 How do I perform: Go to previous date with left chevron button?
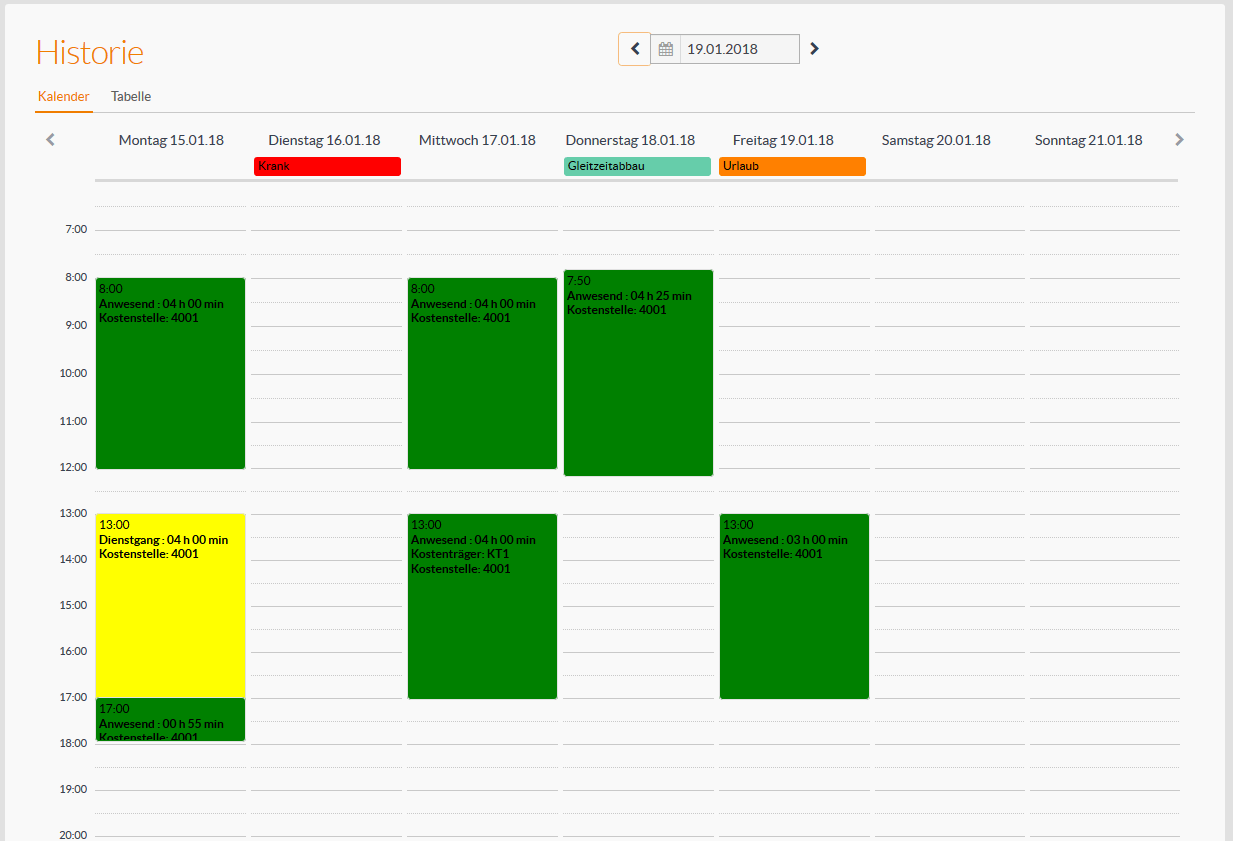pyautogui.click(x=634, y=49)
